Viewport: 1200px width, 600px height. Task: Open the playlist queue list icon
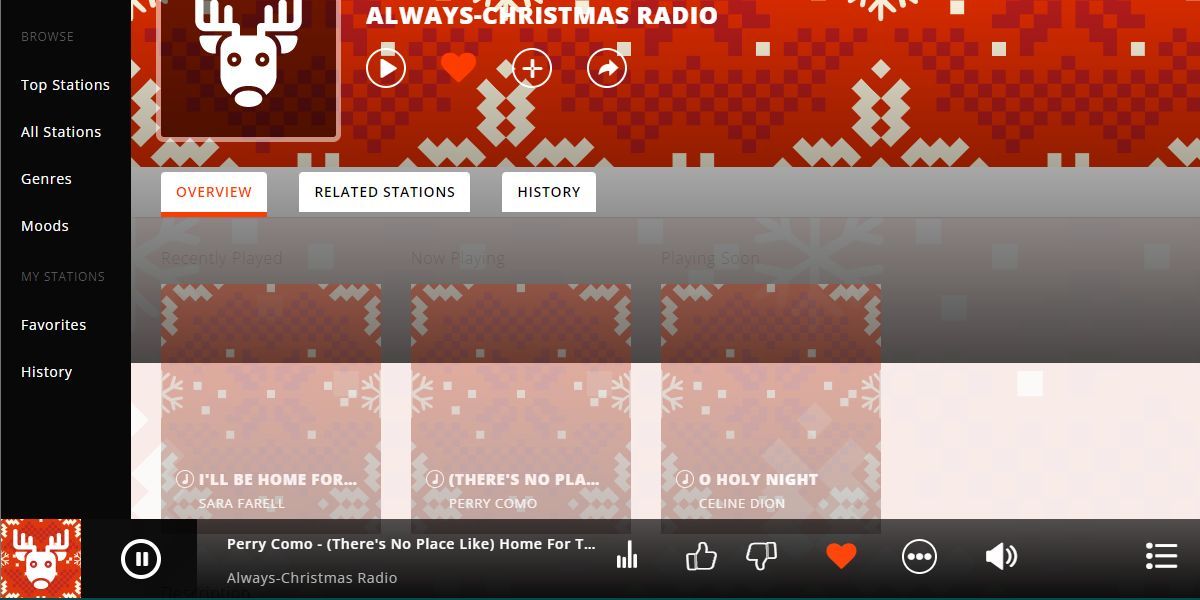pyautogui.click(x=1161, y=556)
